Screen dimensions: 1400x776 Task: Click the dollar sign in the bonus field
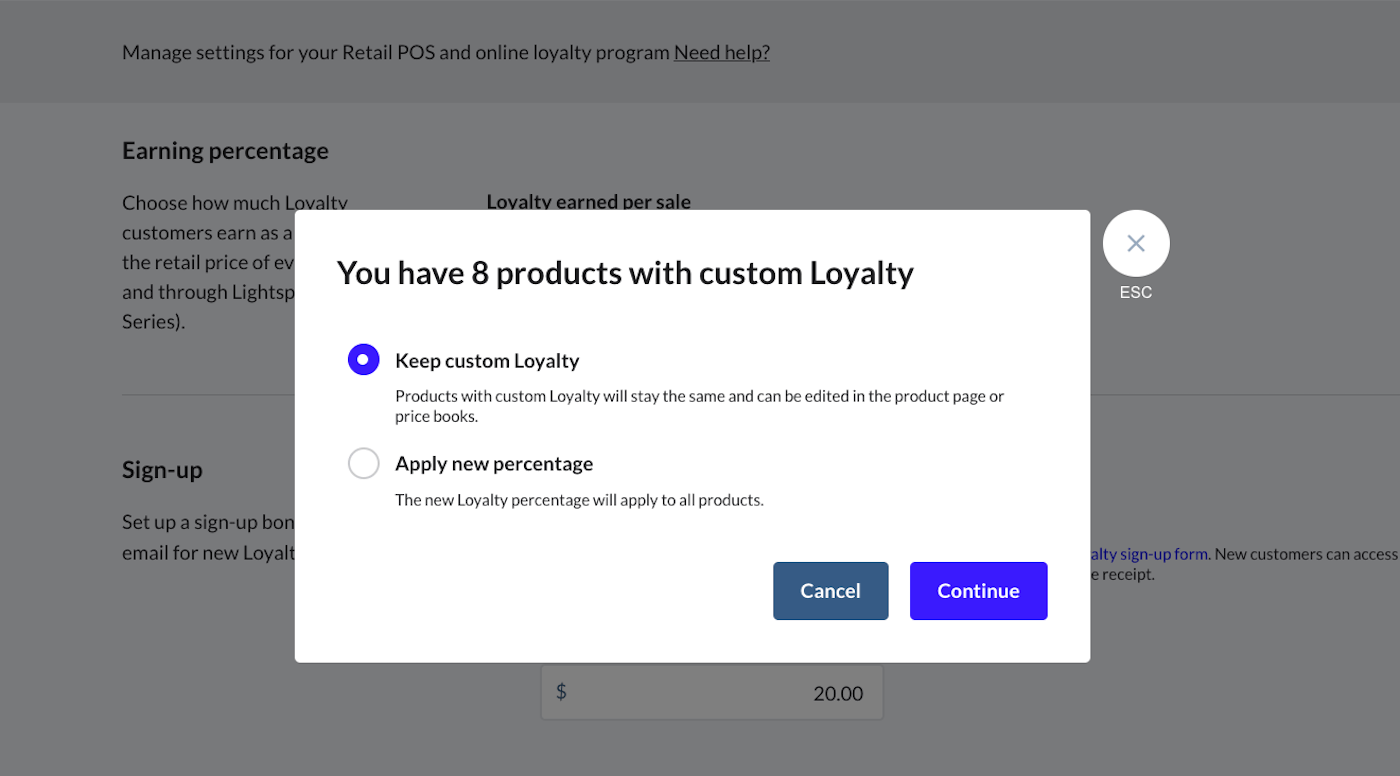[x=561, y=692]
